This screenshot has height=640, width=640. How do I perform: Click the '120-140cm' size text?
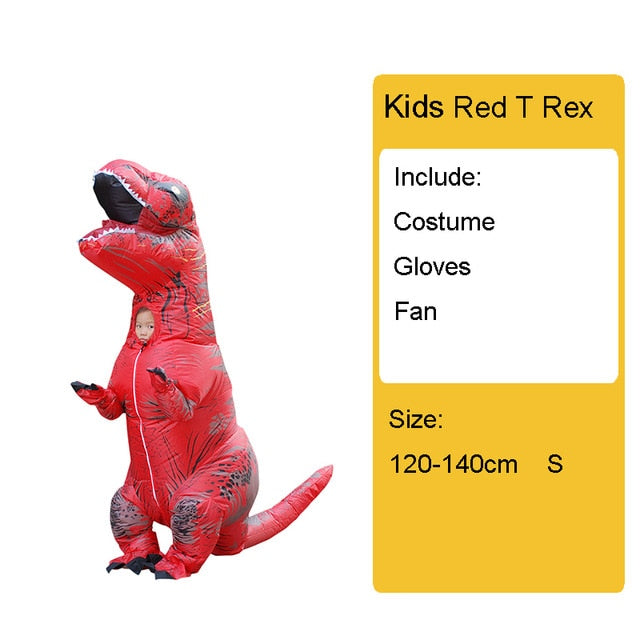(453, 464)
